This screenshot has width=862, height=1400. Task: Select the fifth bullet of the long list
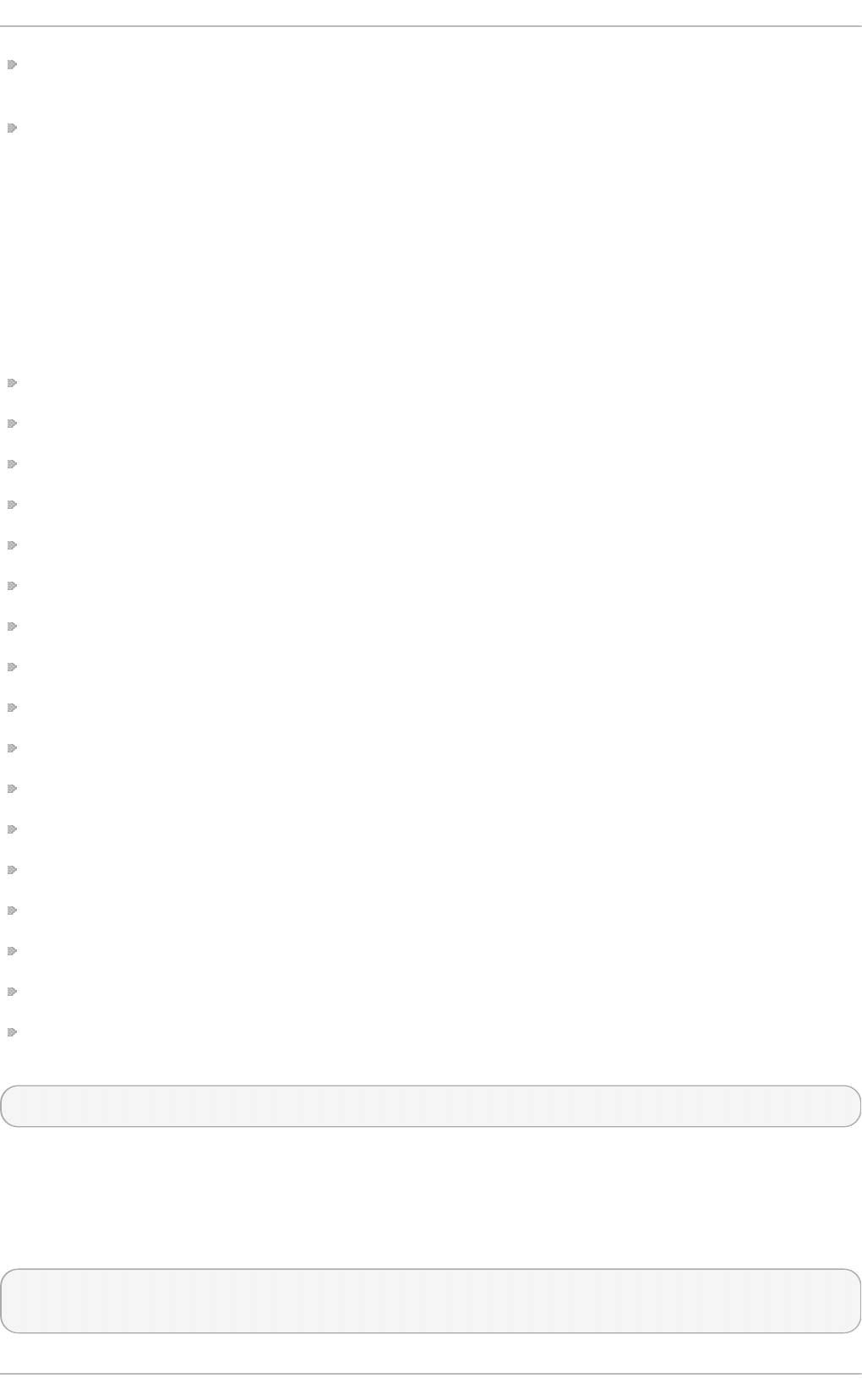click(x=12, y=545)
